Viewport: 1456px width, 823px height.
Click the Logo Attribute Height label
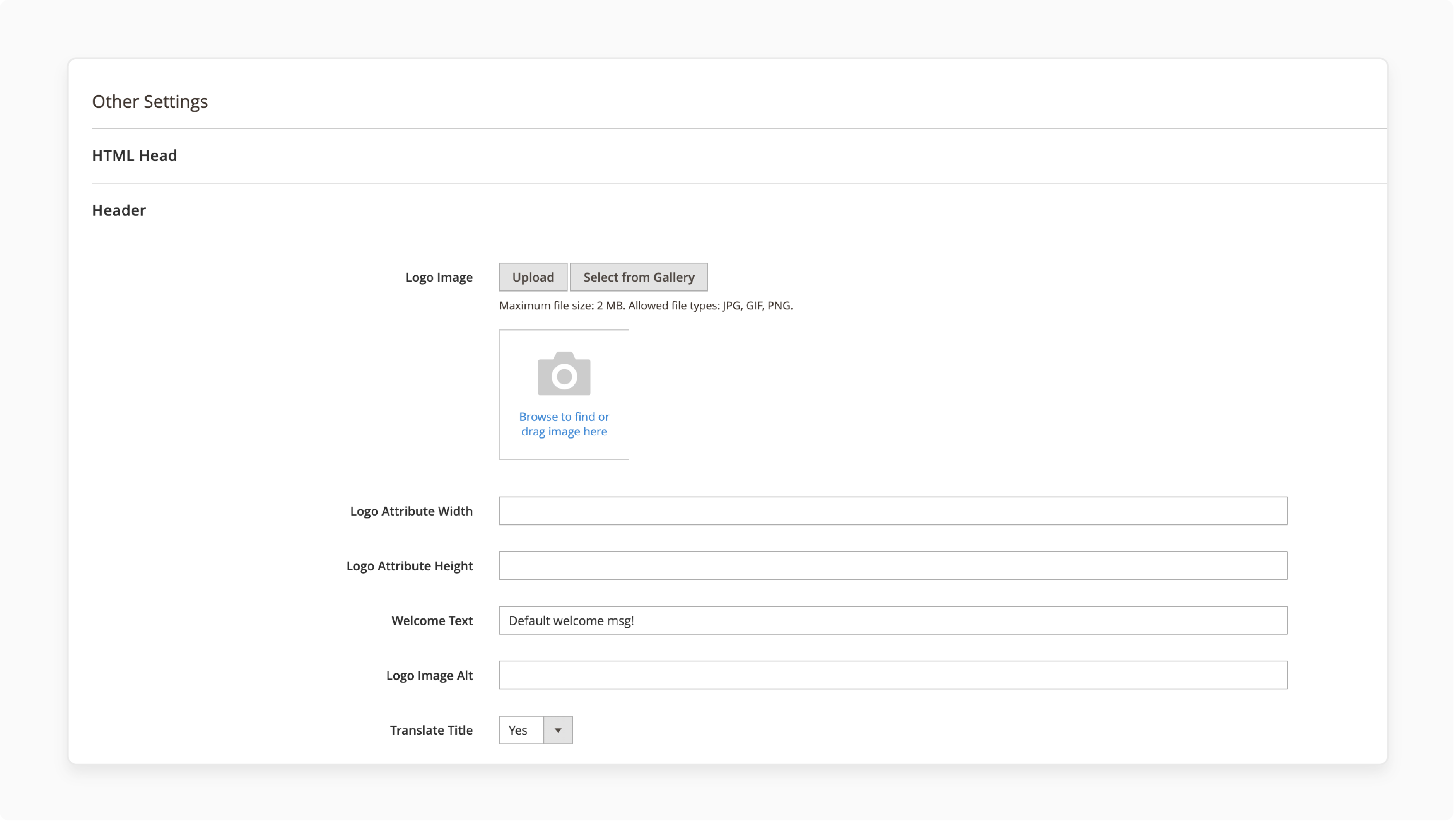click(x=409, y=566)
